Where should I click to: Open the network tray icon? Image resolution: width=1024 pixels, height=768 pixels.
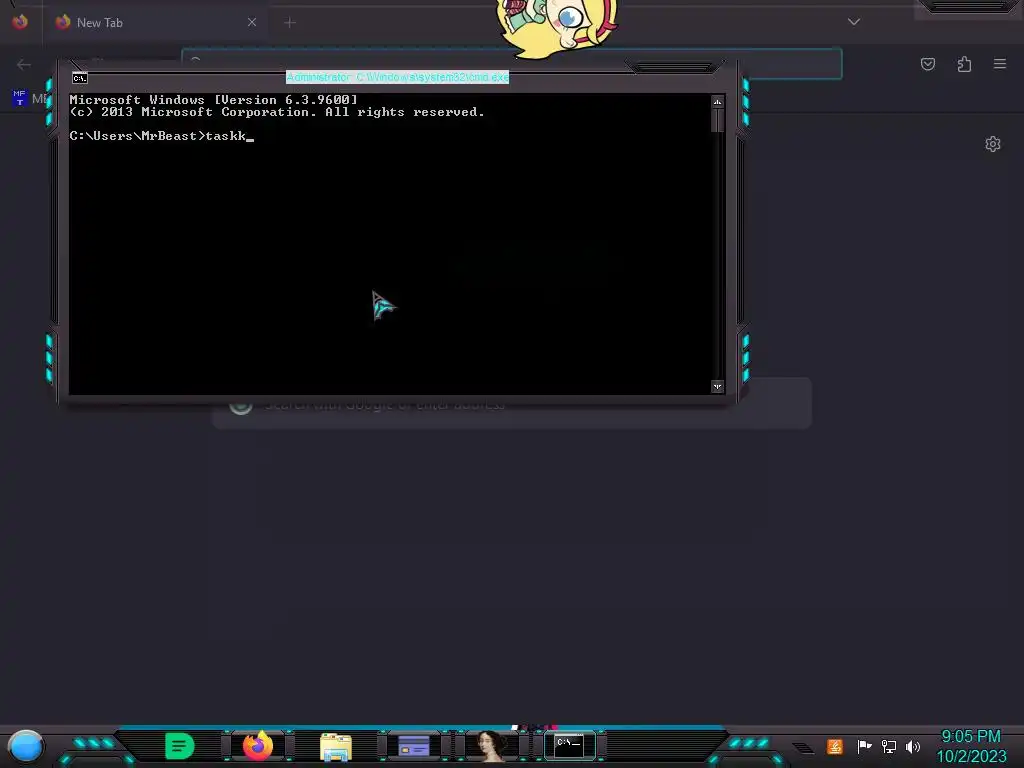point(889,746)
